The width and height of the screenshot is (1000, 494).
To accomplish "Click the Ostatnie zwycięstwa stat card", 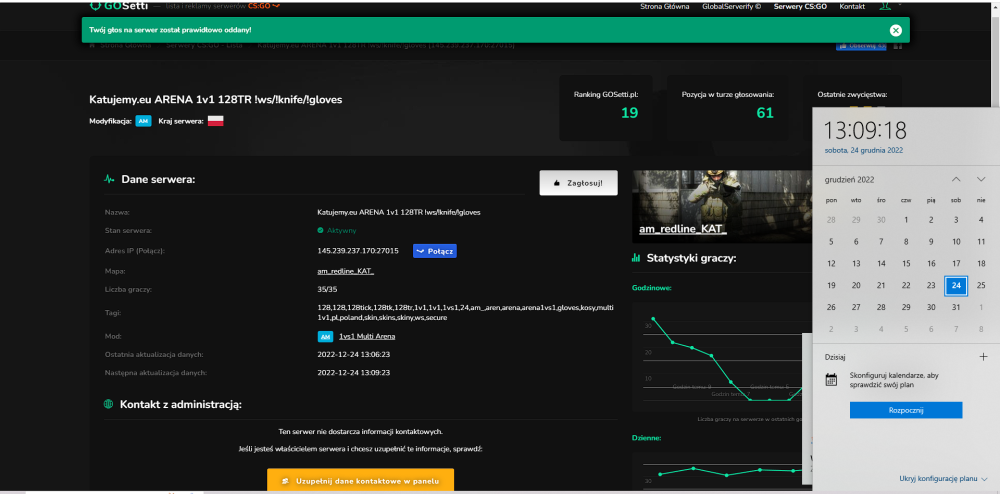I will (852, 92).
